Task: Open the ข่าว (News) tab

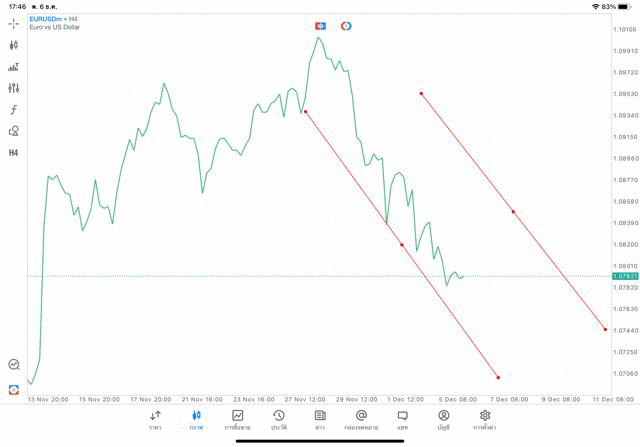Action: coord(320,420)
